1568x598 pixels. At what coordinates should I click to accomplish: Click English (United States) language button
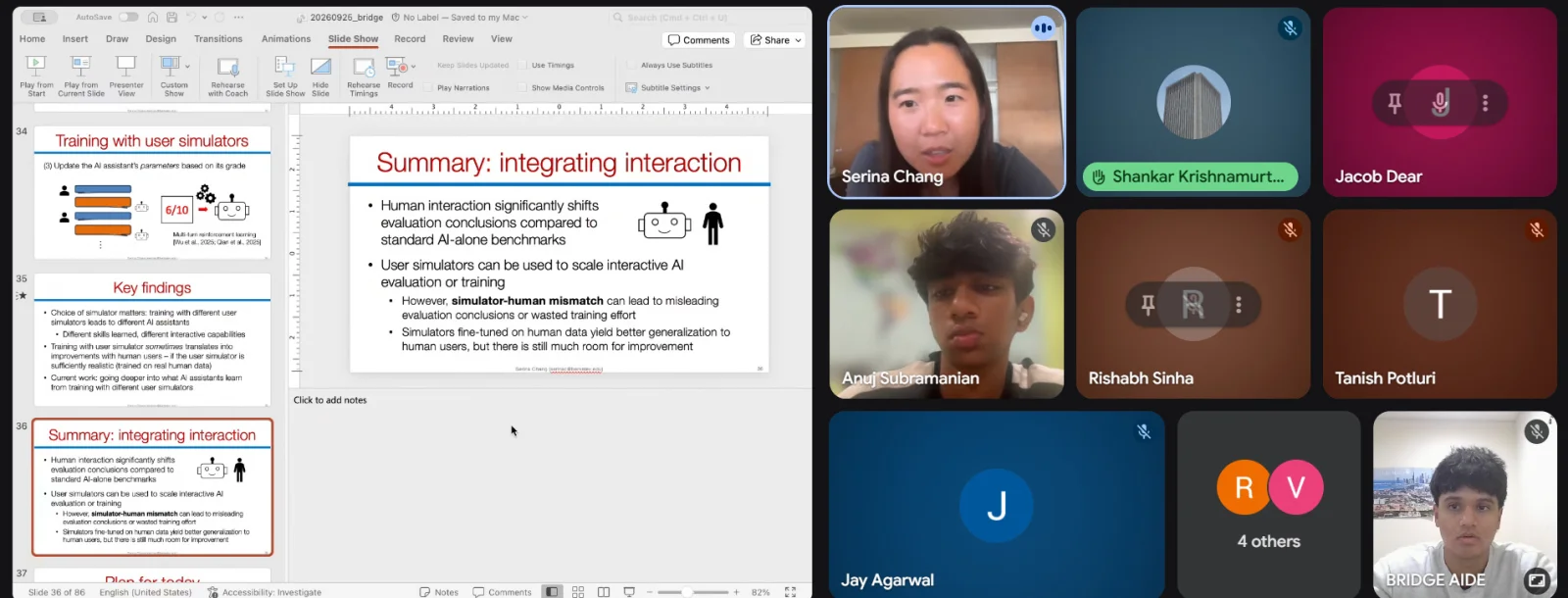pos(145,592)
